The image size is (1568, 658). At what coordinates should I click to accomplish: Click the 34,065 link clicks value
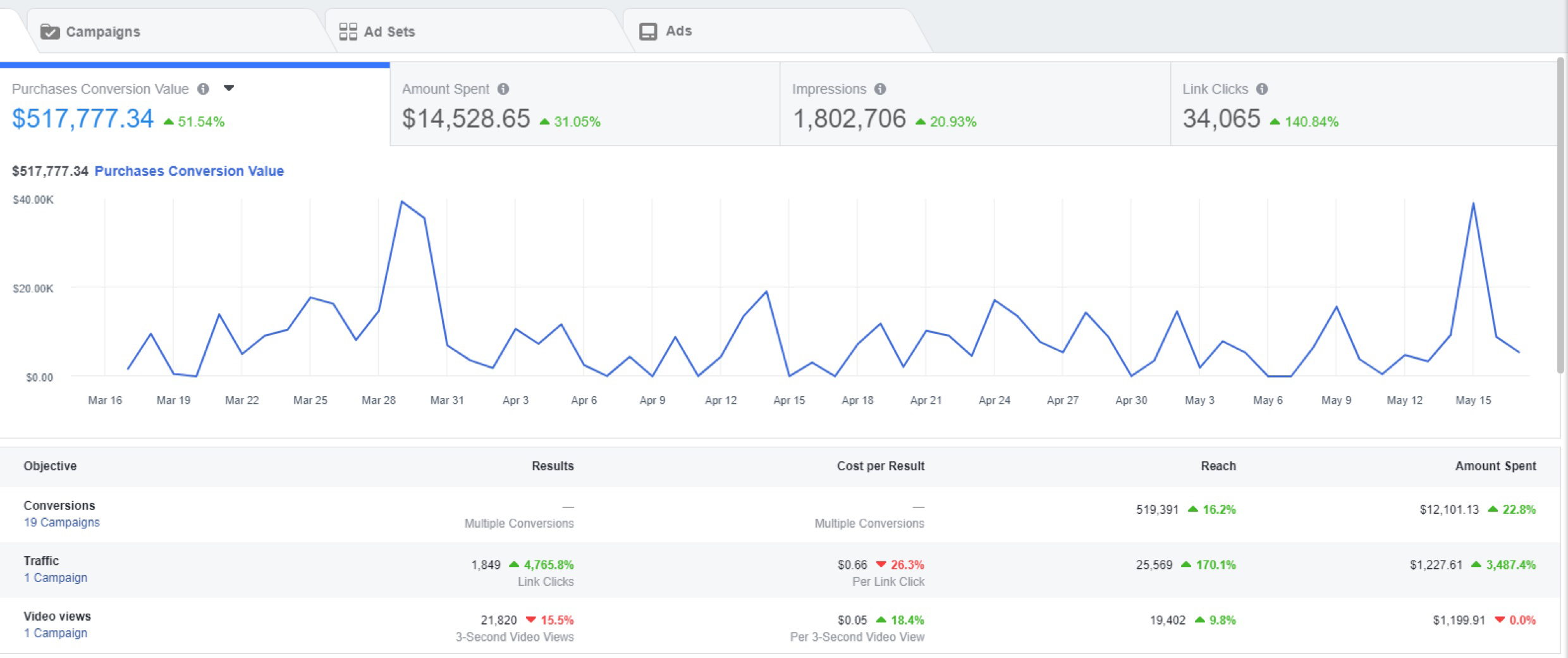pyautogui.click(x=1222, y=119)
